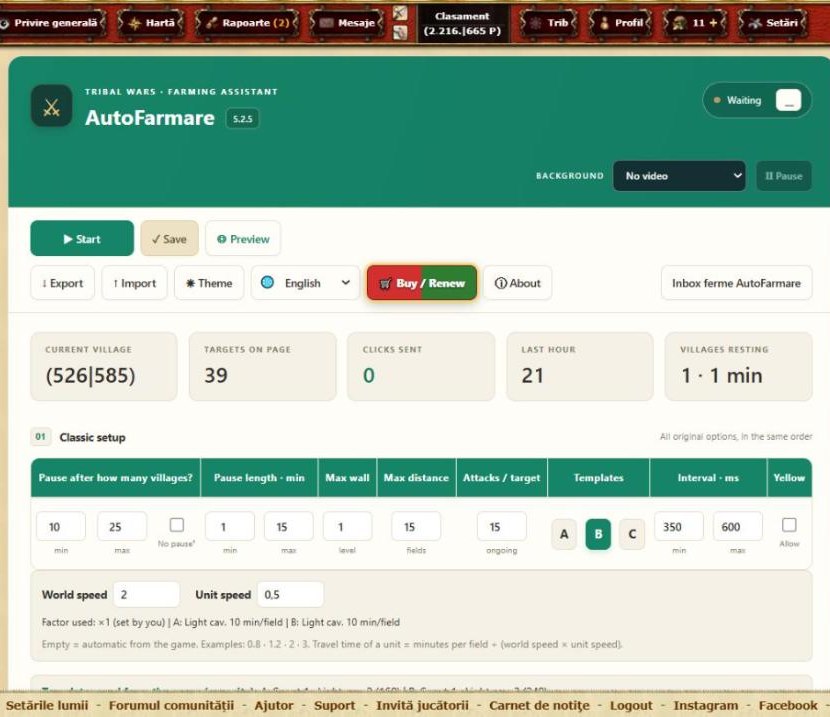Click the Villages Resting card
Screen dimensions: 830x717
(738, 366)
